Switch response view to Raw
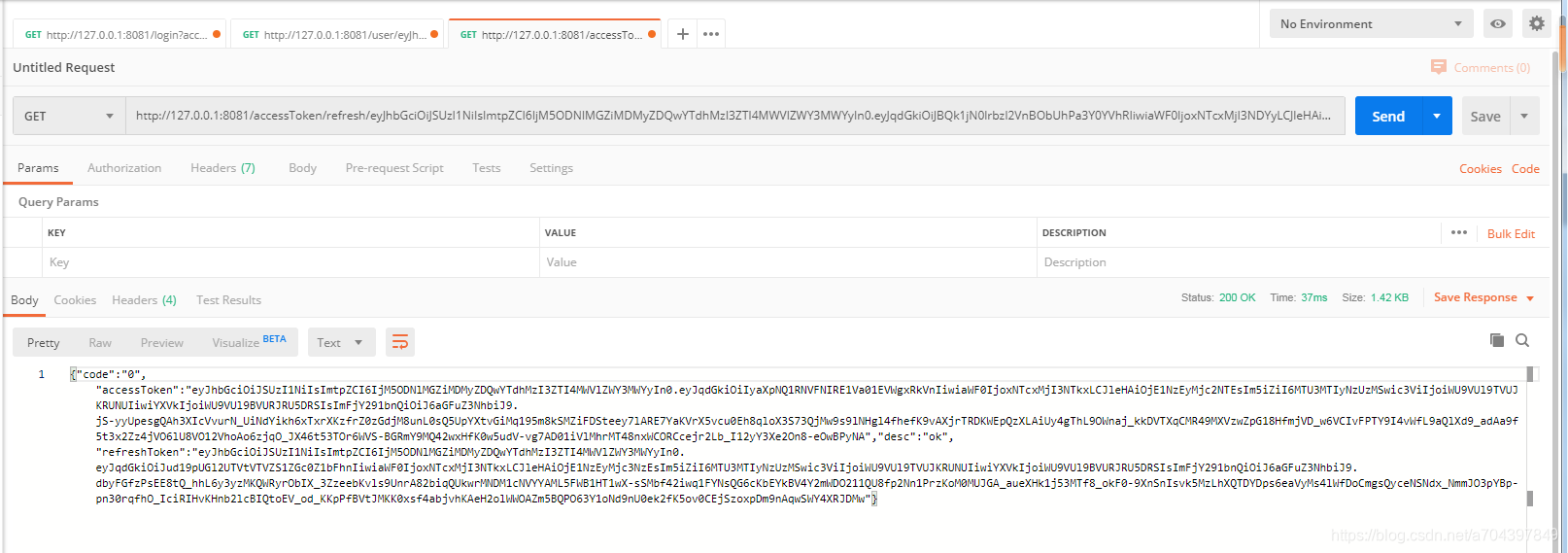Screen dimensions: 1568x553 pyautogui.click(x=100, y=342)
